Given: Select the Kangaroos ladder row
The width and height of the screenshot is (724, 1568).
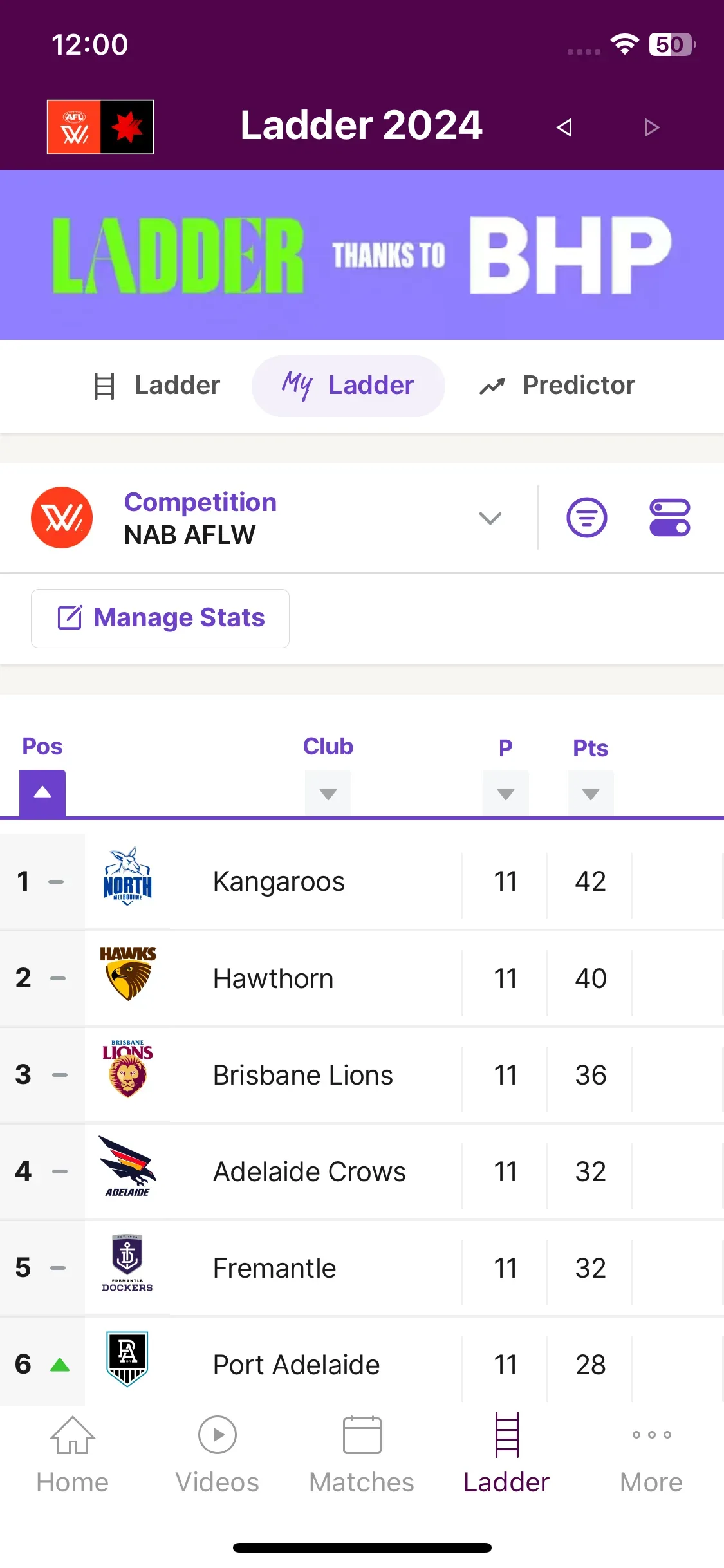Looking at the screenshot, I should (x=362, y=881).
